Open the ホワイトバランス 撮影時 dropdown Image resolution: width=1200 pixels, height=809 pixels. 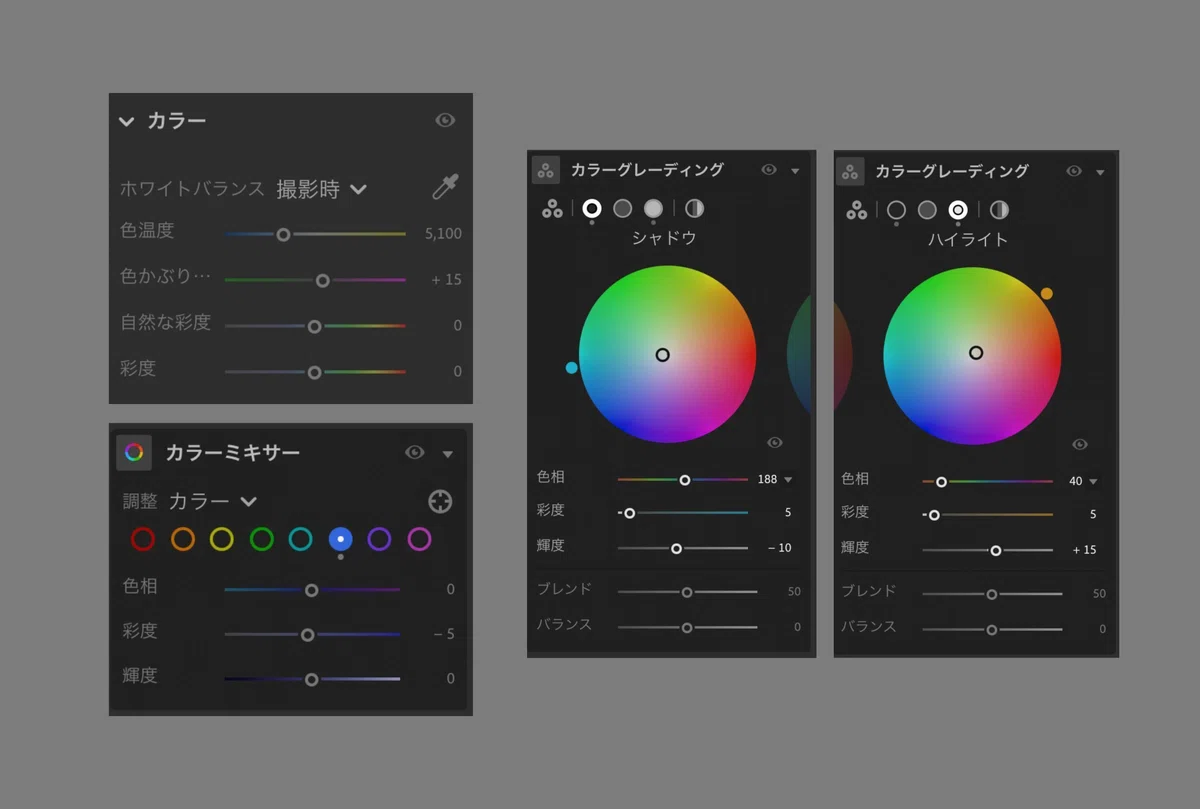coord(321,189)
